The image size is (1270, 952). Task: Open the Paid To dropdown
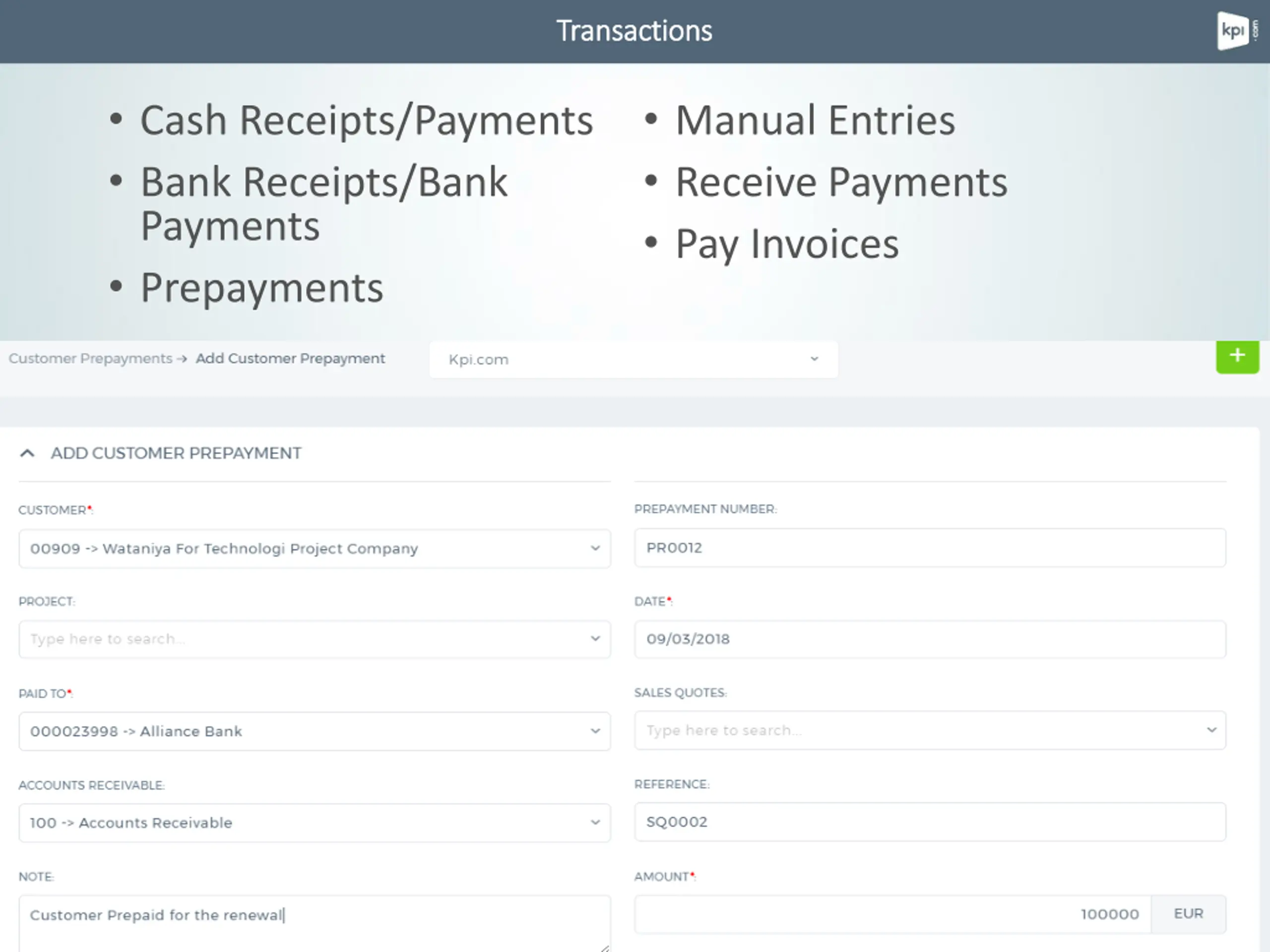pos(315,731)
